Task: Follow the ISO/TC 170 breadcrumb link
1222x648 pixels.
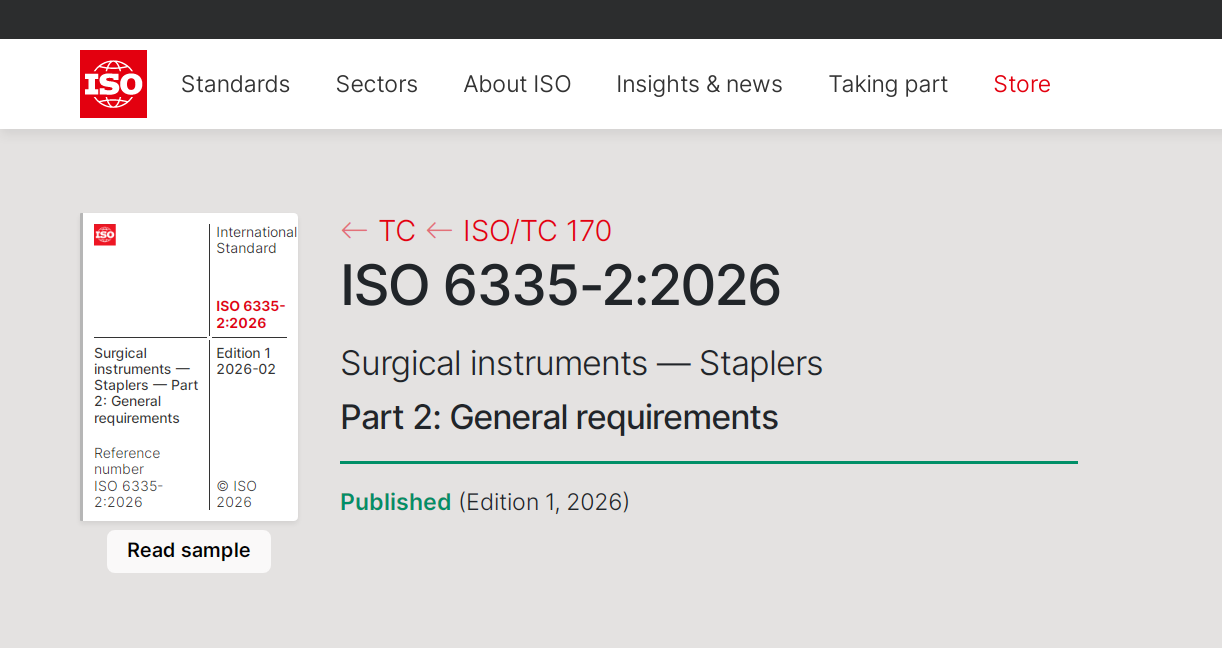Action: click(x=537, y=231)
